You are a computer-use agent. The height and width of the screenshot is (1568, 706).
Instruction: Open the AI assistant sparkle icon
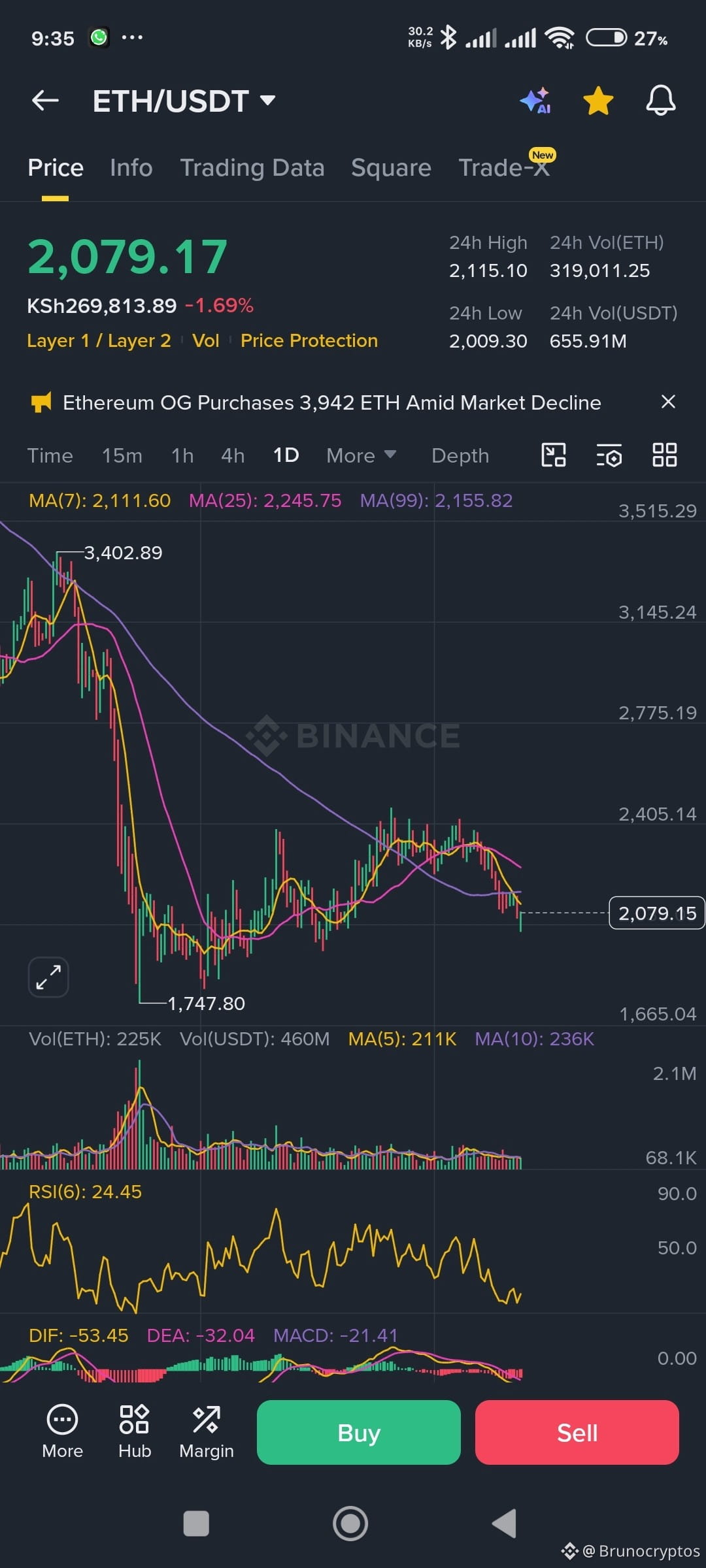pyautogui.click(x=535, y=101)
